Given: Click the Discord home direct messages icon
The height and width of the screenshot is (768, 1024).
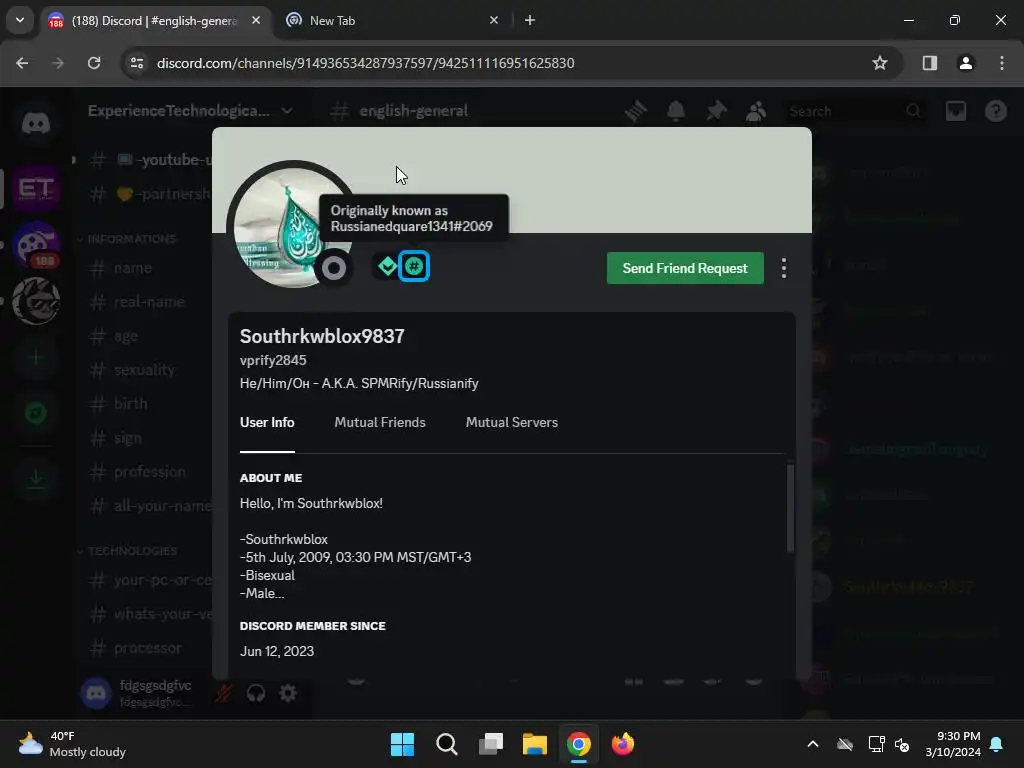Looking at the screenshot, I should coord(36,123).
